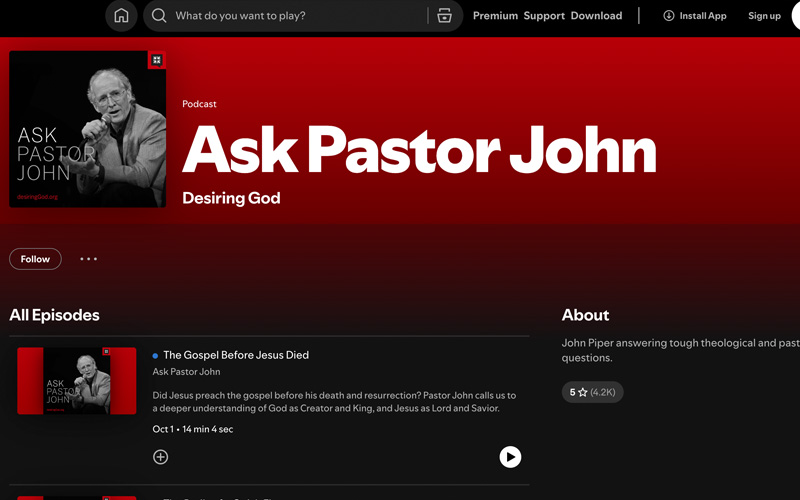The image size is (800, 500).
Task: Click the 'Ask Pastor John' main title
Action: 419,150
